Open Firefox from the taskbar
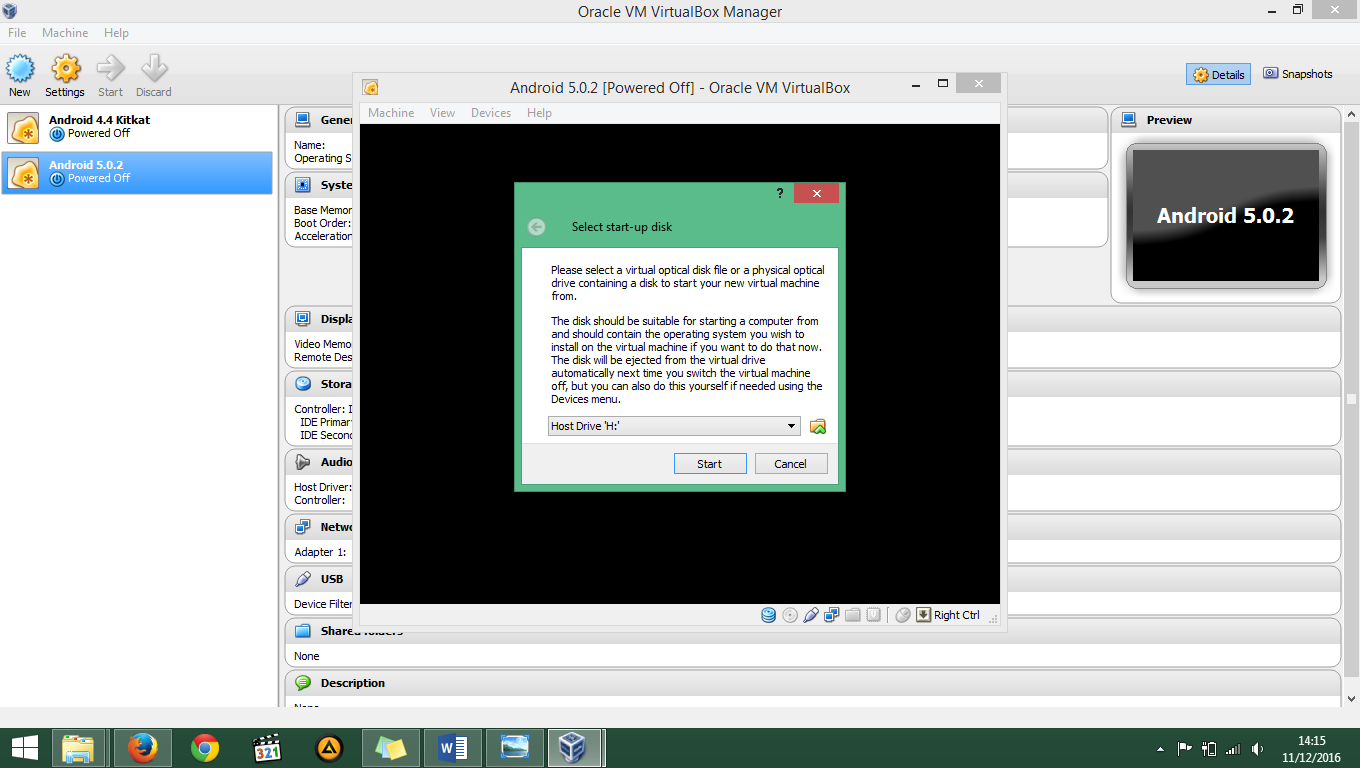The width and height of the screenshot is (1360, 768). coord(142,748)
